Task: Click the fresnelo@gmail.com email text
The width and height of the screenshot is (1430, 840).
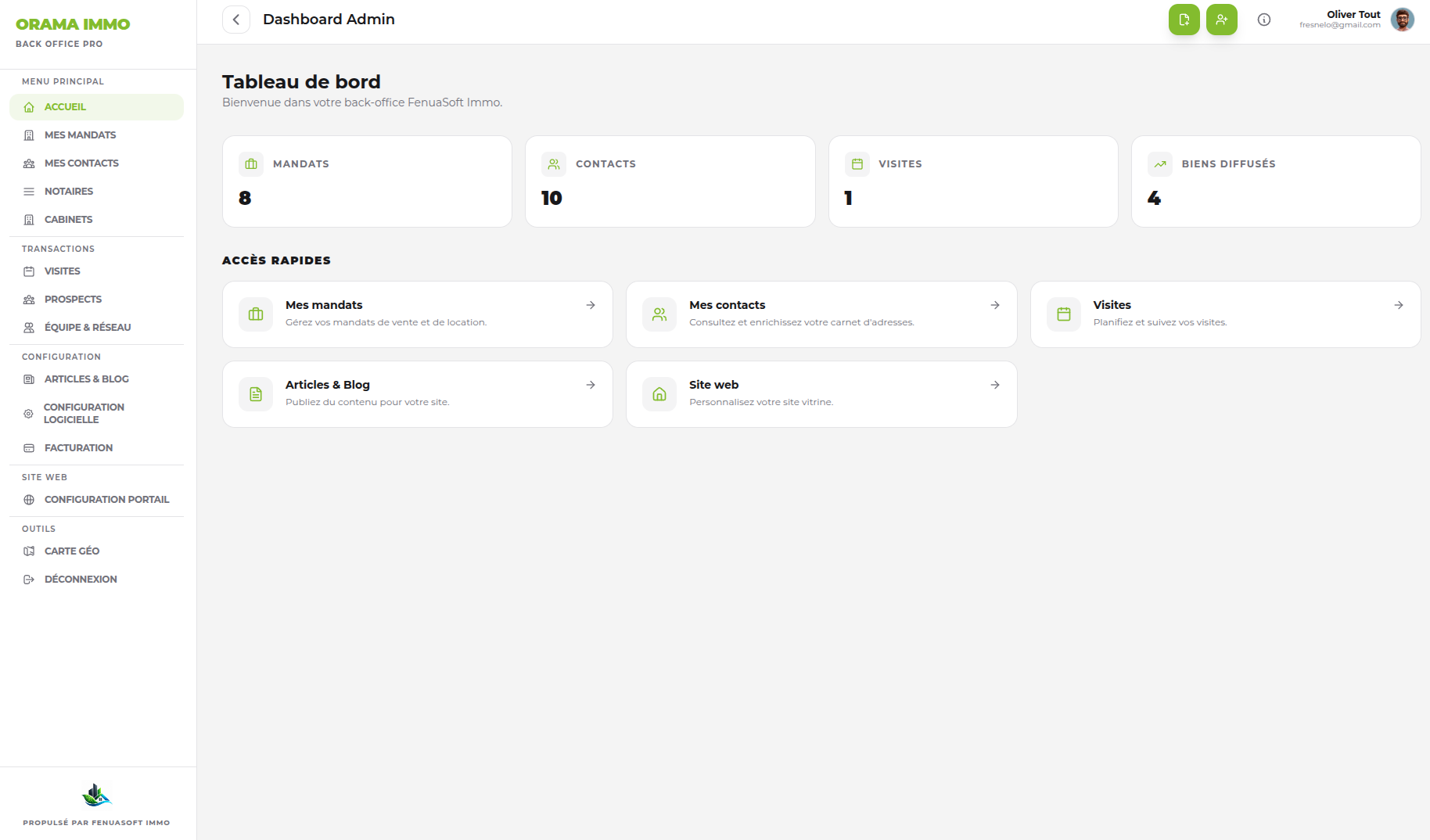Action: click(x=1340, y=25)
